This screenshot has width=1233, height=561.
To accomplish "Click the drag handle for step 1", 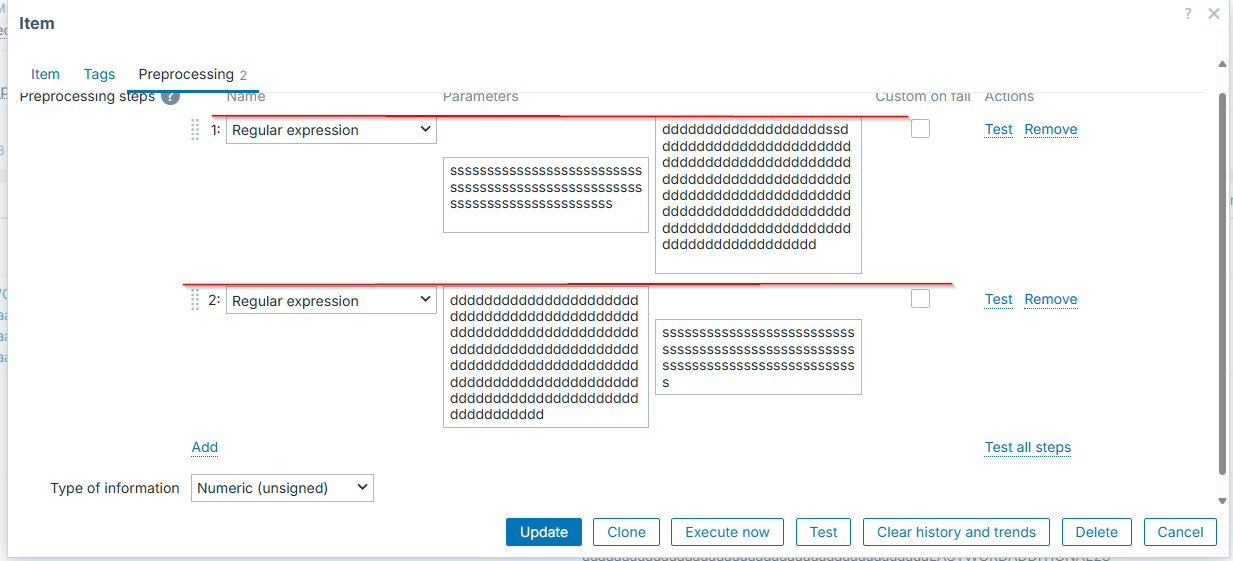I will pyautogui.click(x=195, y=130).
